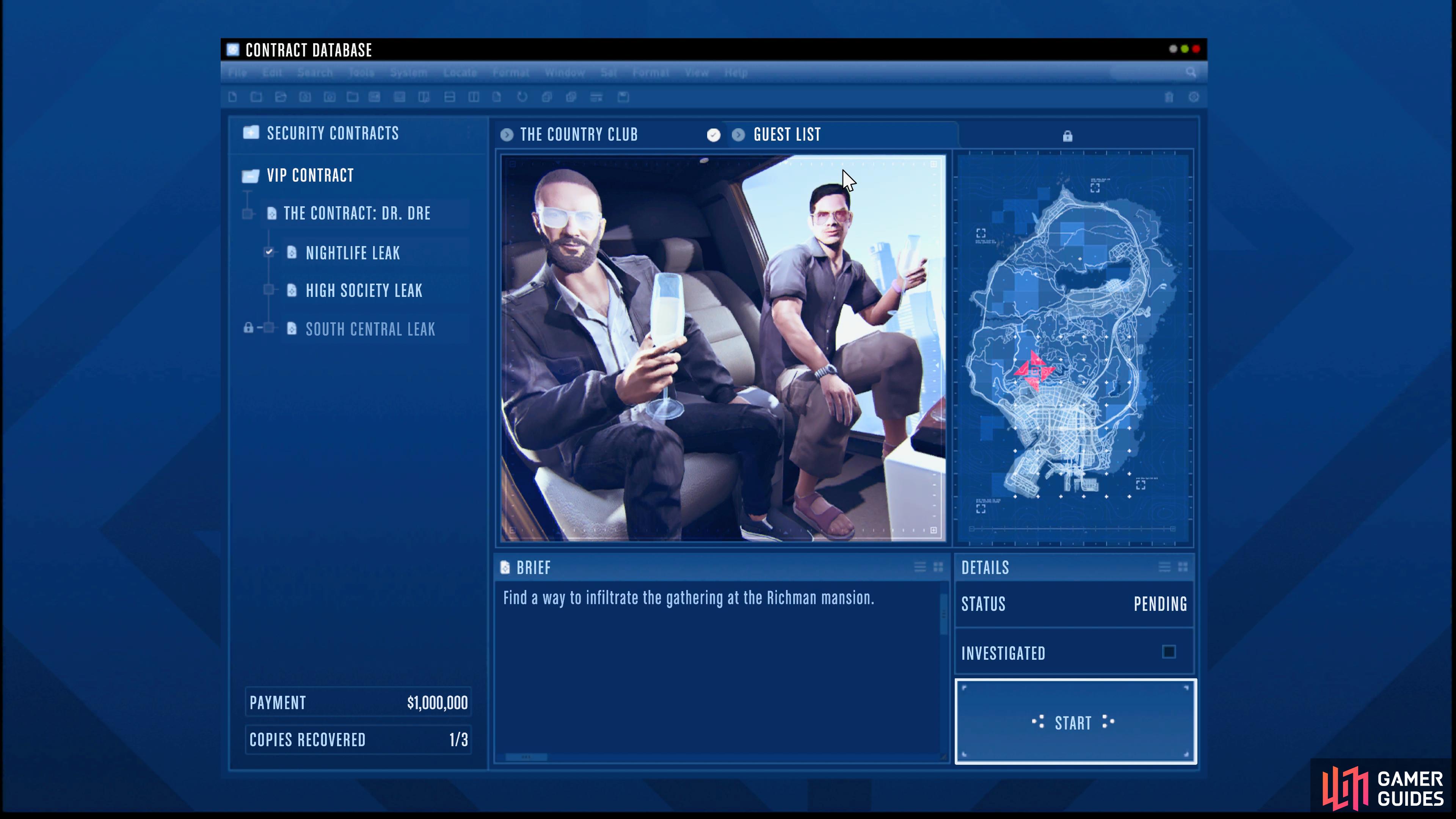
Task: Select the Guest List tab
Action: [788, 134]
